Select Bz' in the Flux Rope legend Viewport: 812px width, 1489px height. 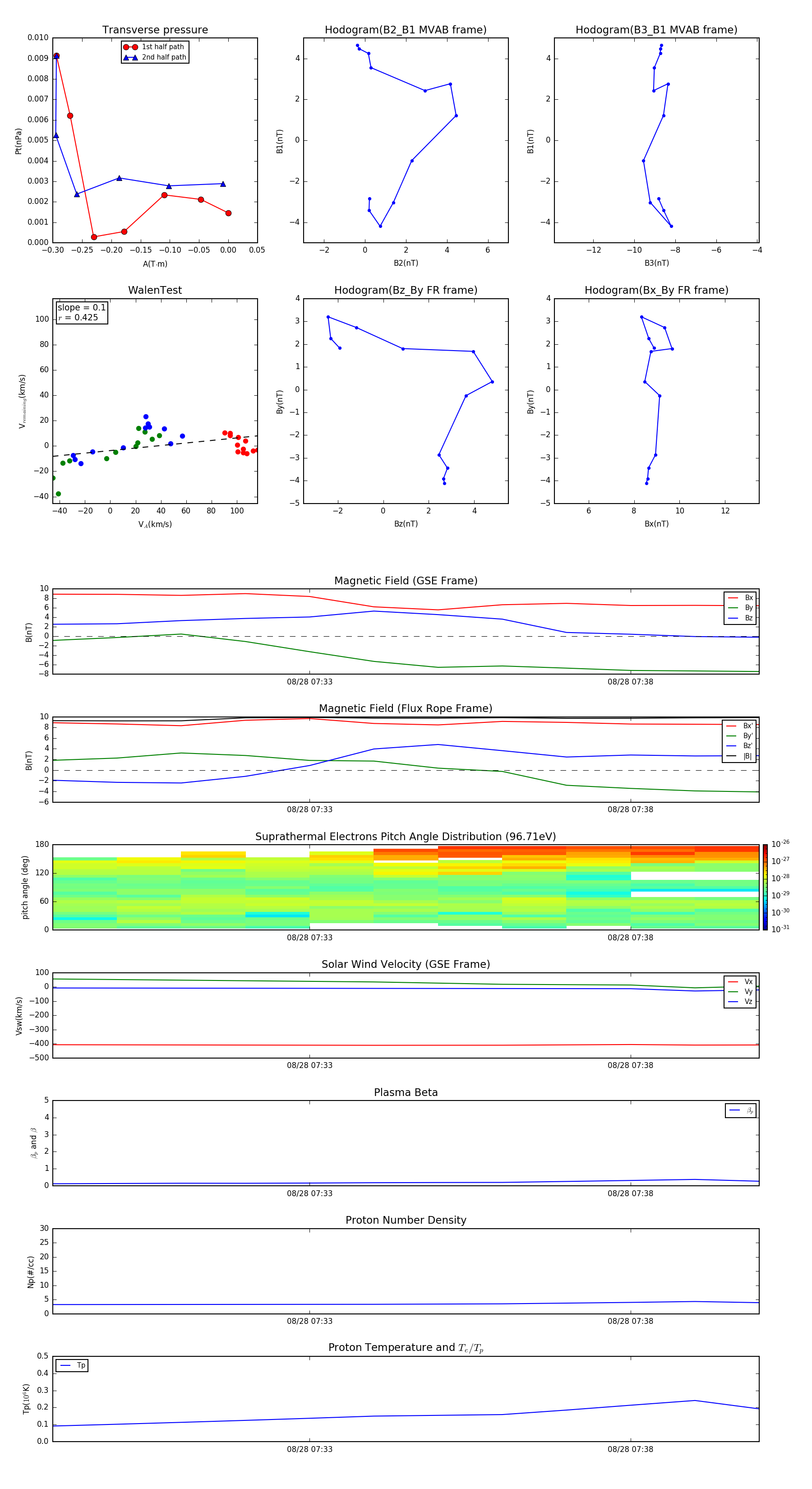click(739, 746)
